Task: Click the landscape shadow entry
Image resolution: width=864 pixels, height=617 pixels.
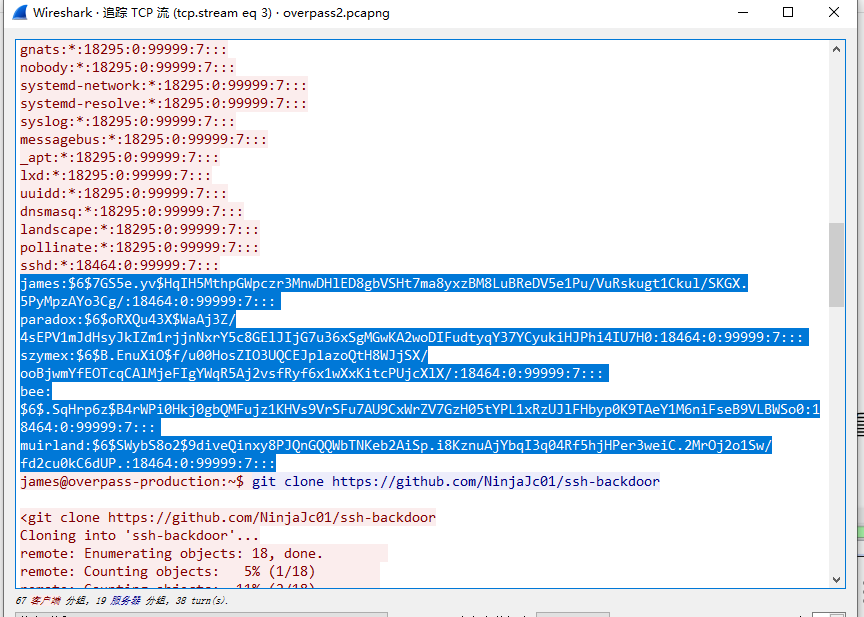Action: click(x=139, y=230)
